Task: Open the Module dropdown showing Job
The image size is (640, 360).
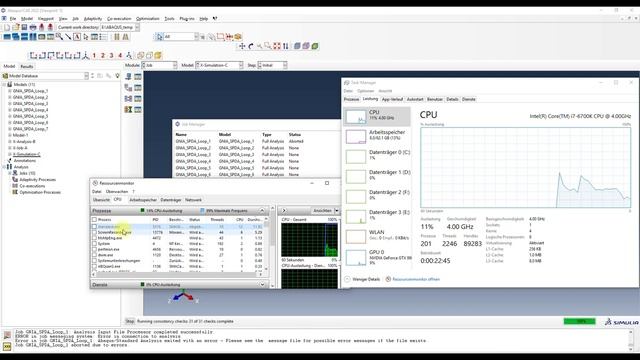Action: click(x=159, y=65)
